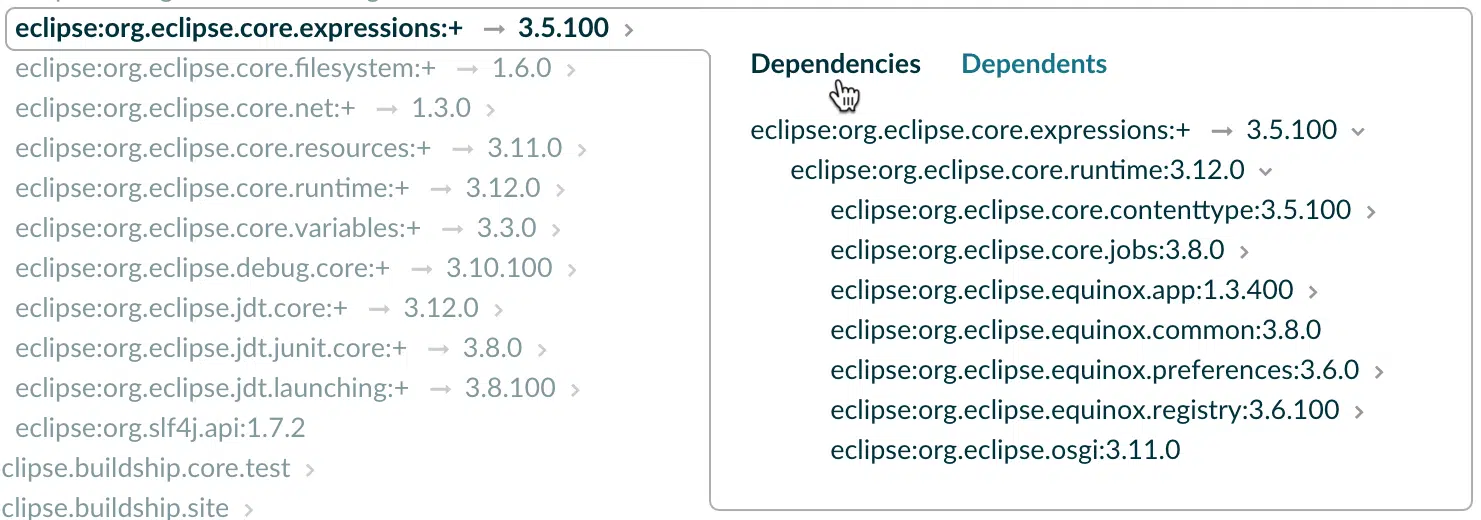1481x520 pixels.
Task: Expand the buildship.core.test project chevron
Action: click(310, 470)
